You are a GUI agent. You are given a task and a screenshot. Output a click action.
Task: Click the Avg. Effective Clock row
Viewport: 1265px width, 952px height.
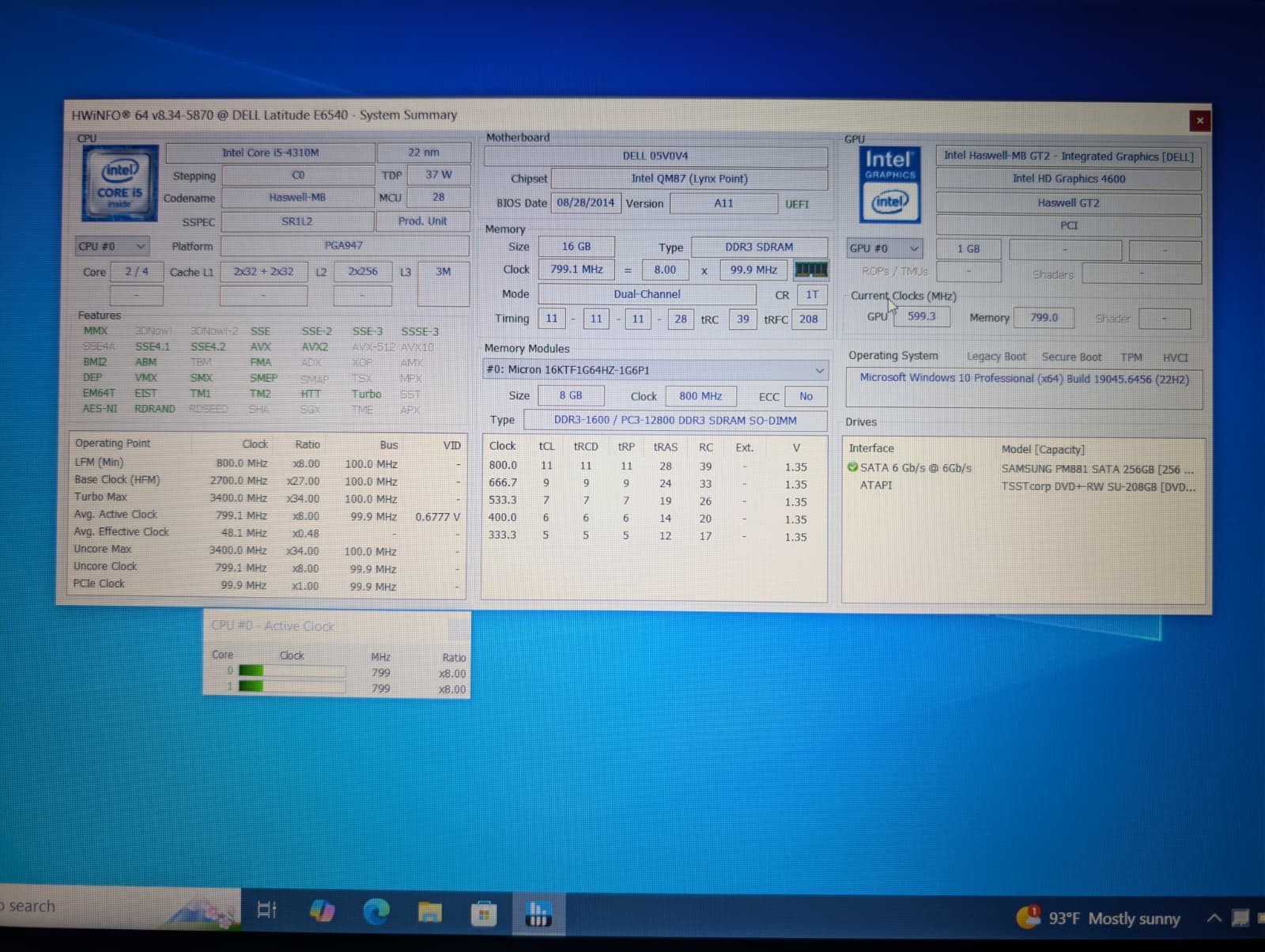pyautogui.click(x=268, y=533)
